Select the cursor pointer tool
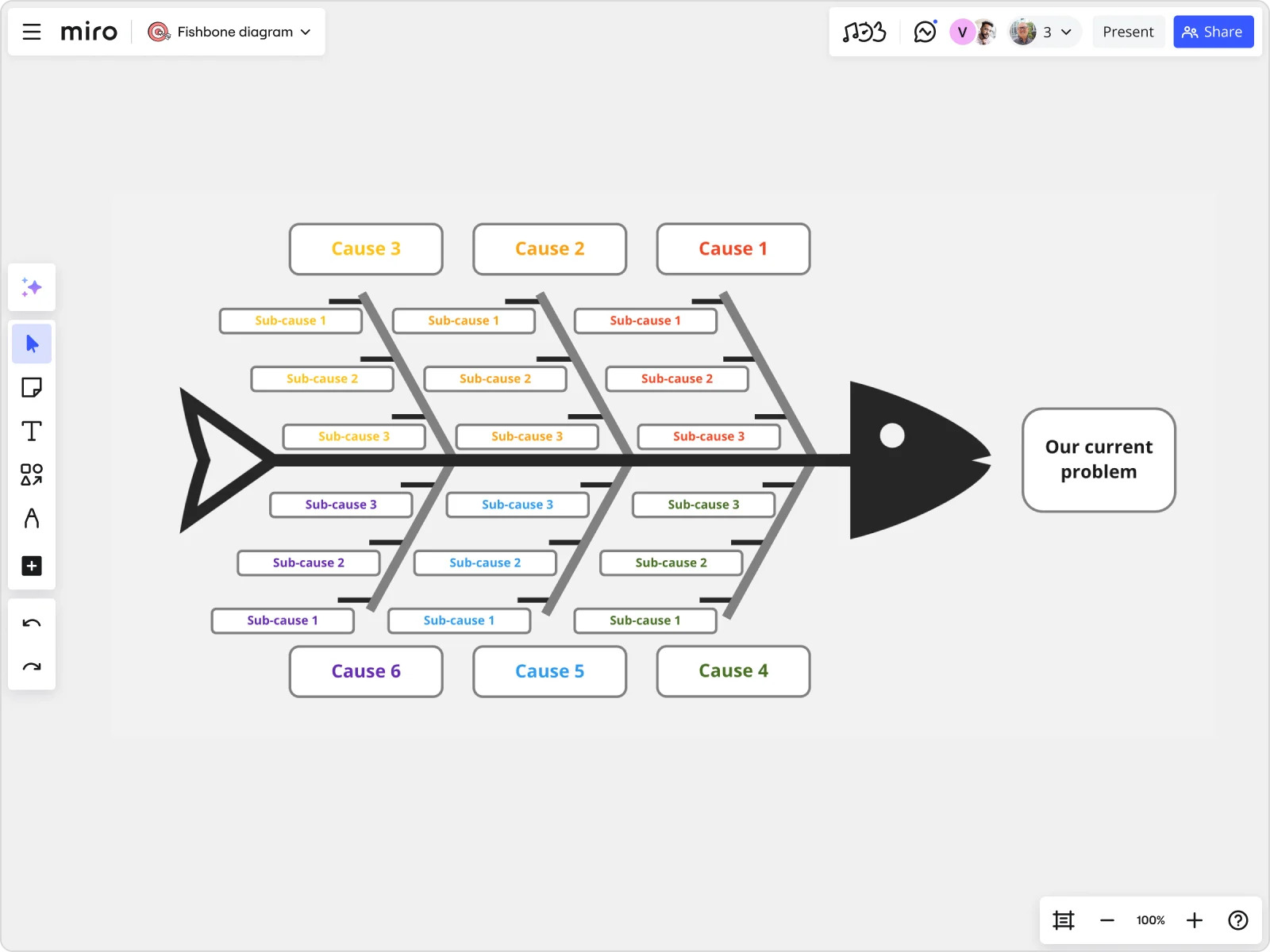Viewport: 1270px width, 952px height. (32, 344)
